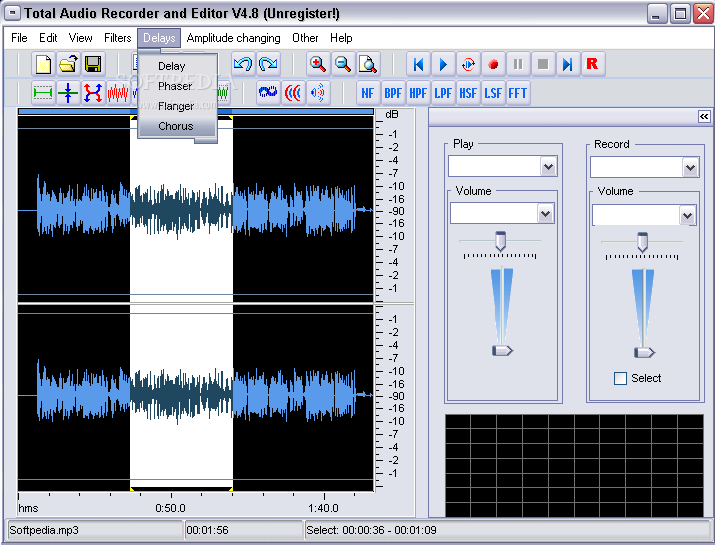Viewport: 715px width, 545px height.
Task: Click the lower channel waveform selection
Action: coord(181,397)
